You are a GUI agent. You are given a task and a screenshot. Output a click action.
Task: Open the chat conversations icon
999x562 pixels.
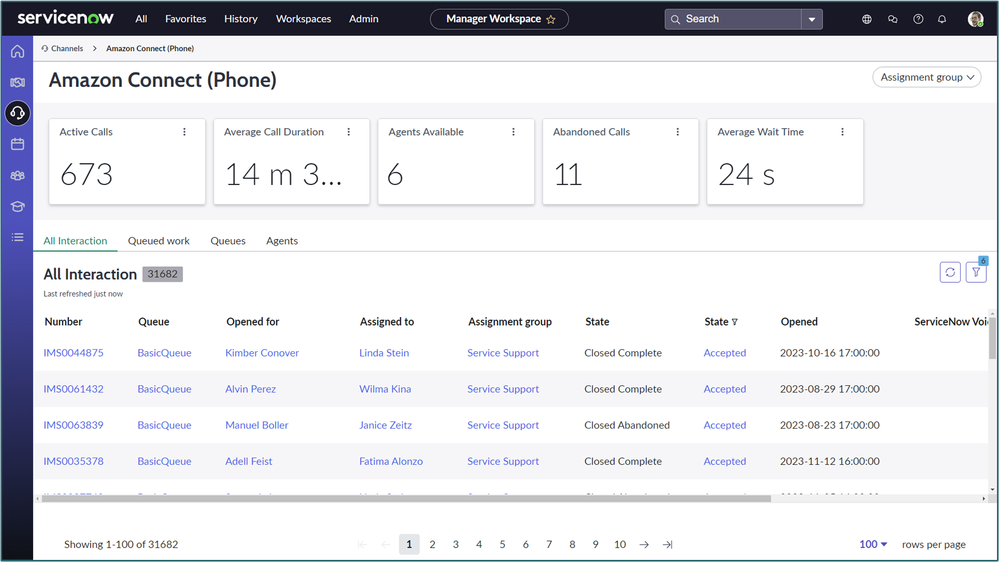pos(892,19)
